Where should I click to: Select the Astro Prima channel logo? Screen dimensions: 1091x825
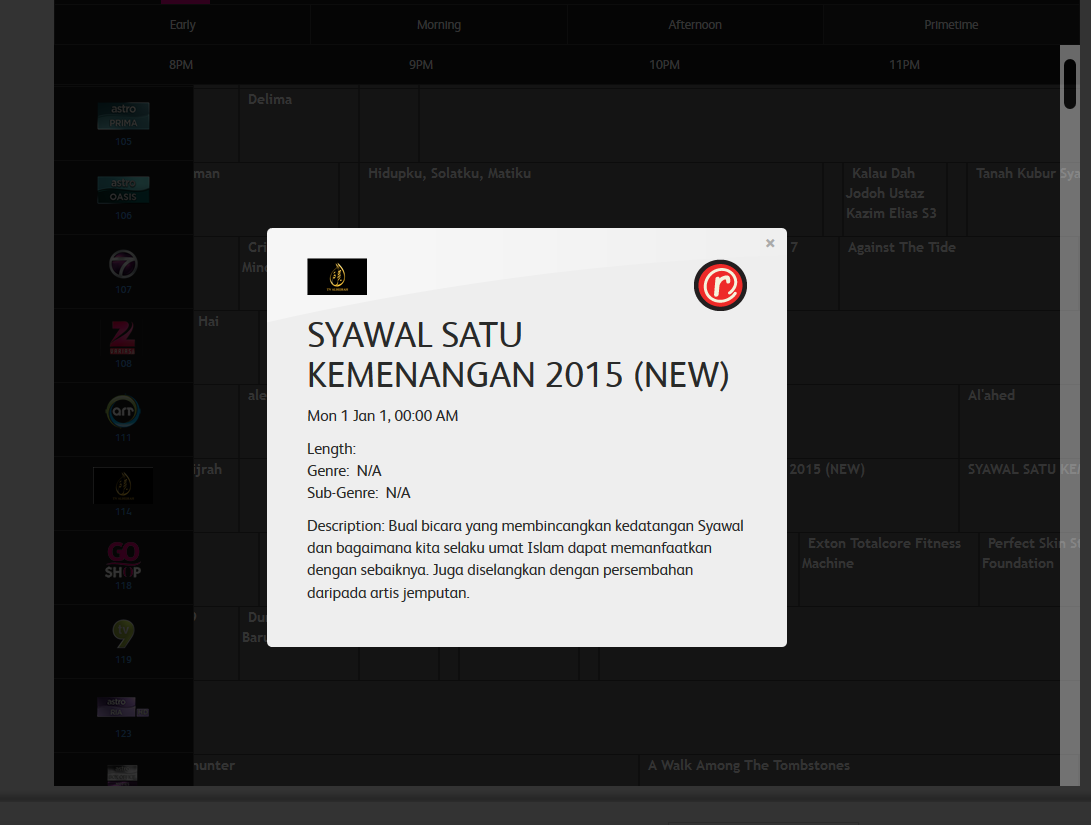point(122,117)
